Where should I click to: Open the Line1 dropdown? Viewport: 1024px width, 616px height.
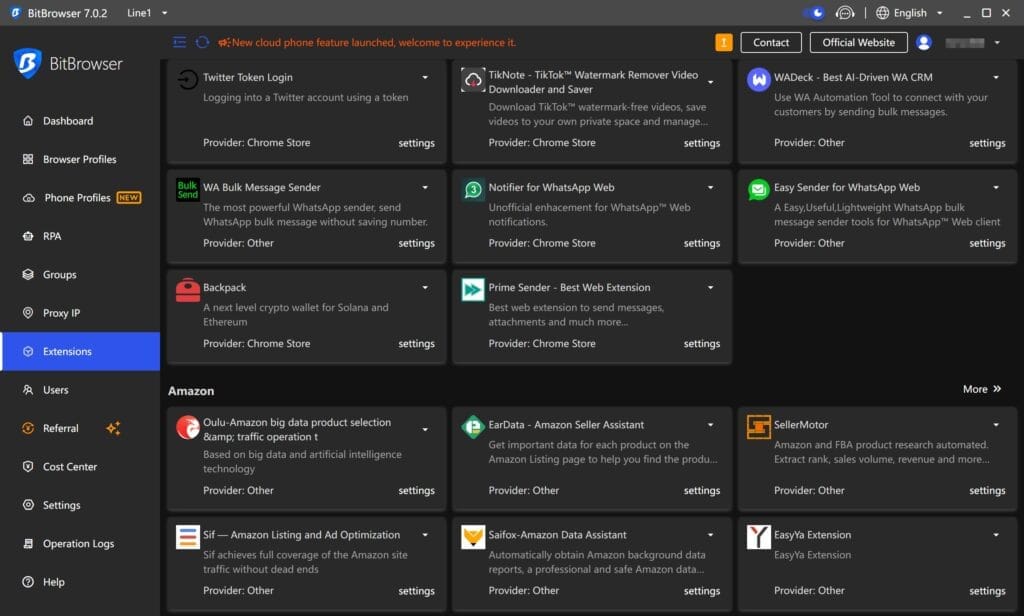tap(147, 13)
